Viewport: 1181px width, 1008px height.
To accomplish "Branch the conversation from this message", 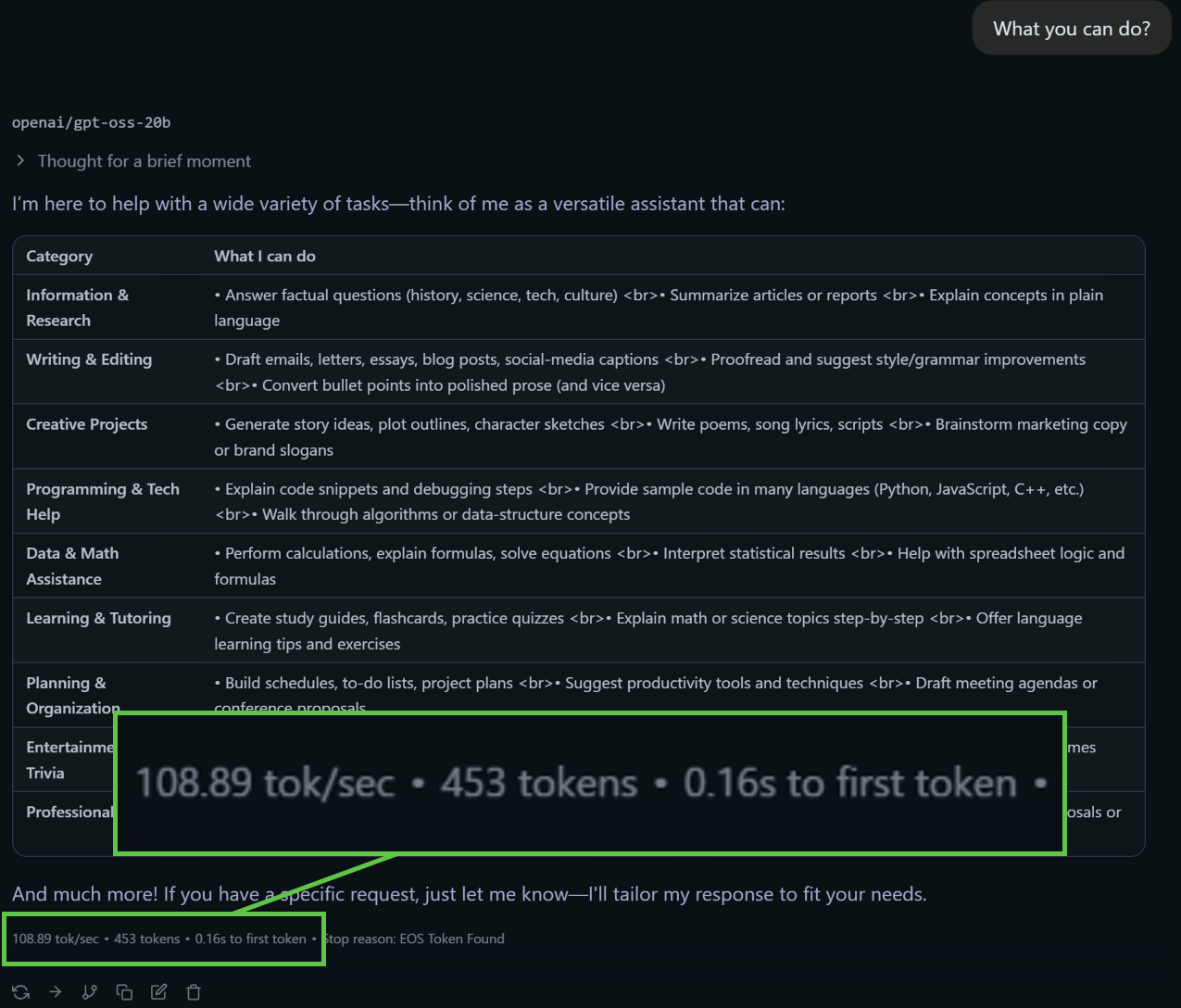I will pos(90,992).
